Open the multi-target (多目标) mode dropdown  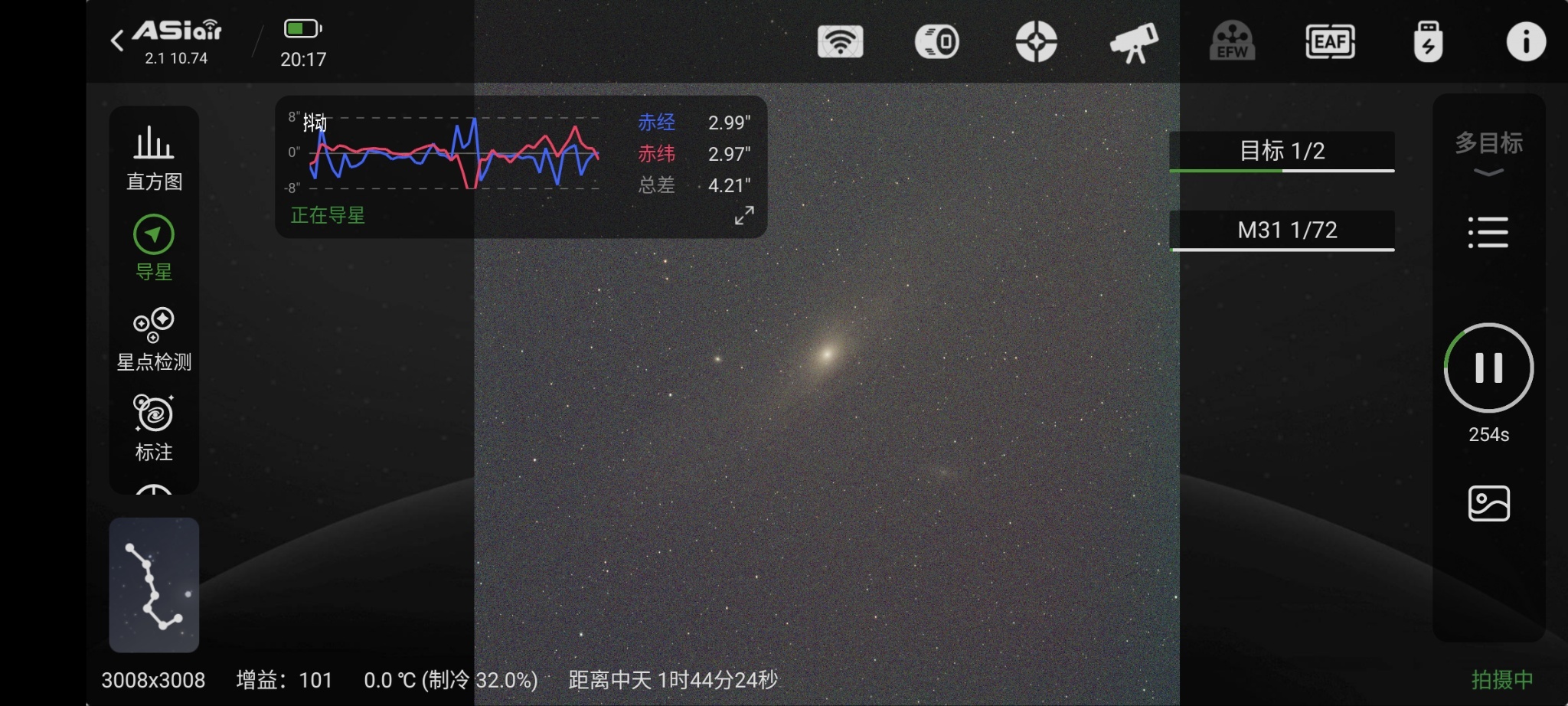pos(1488,153)
